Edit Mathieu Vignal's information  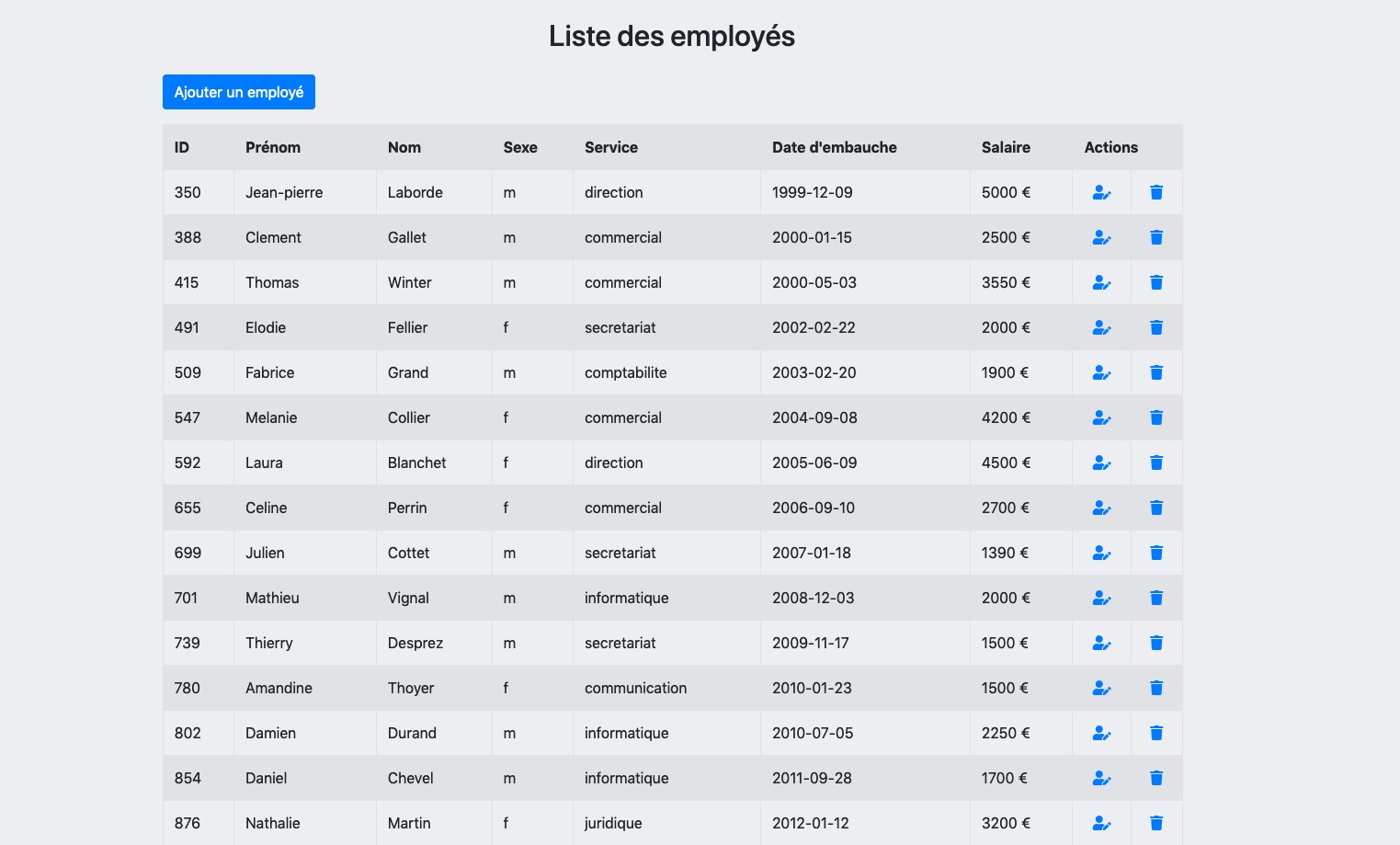[1101, 598]
